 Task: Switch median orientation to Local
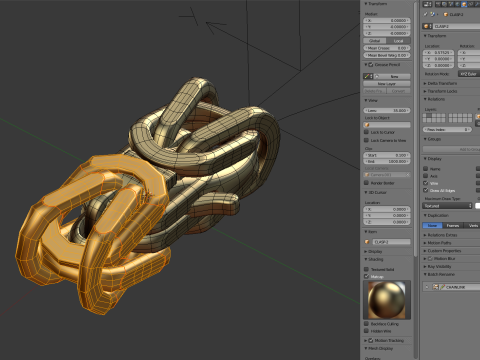click(398, 41)
